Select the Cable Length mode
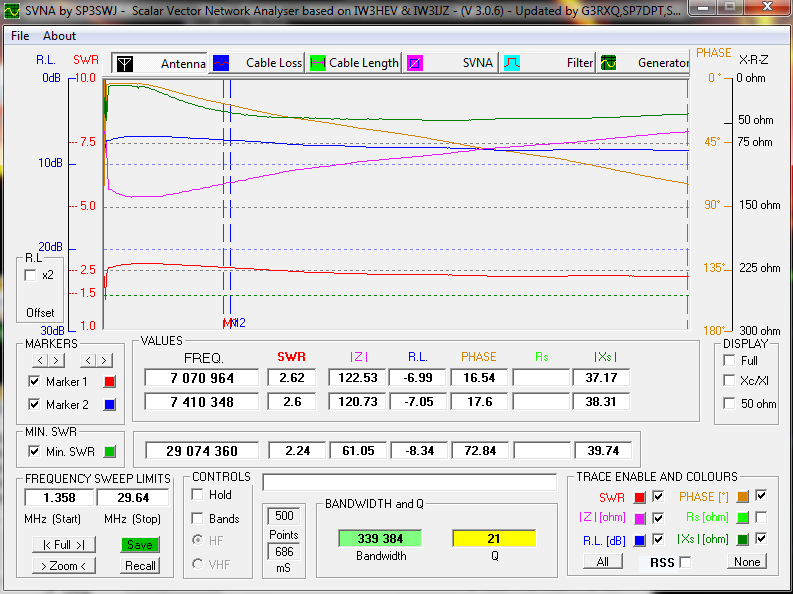This screenshot has height=594, width=793. pos(354,63)
